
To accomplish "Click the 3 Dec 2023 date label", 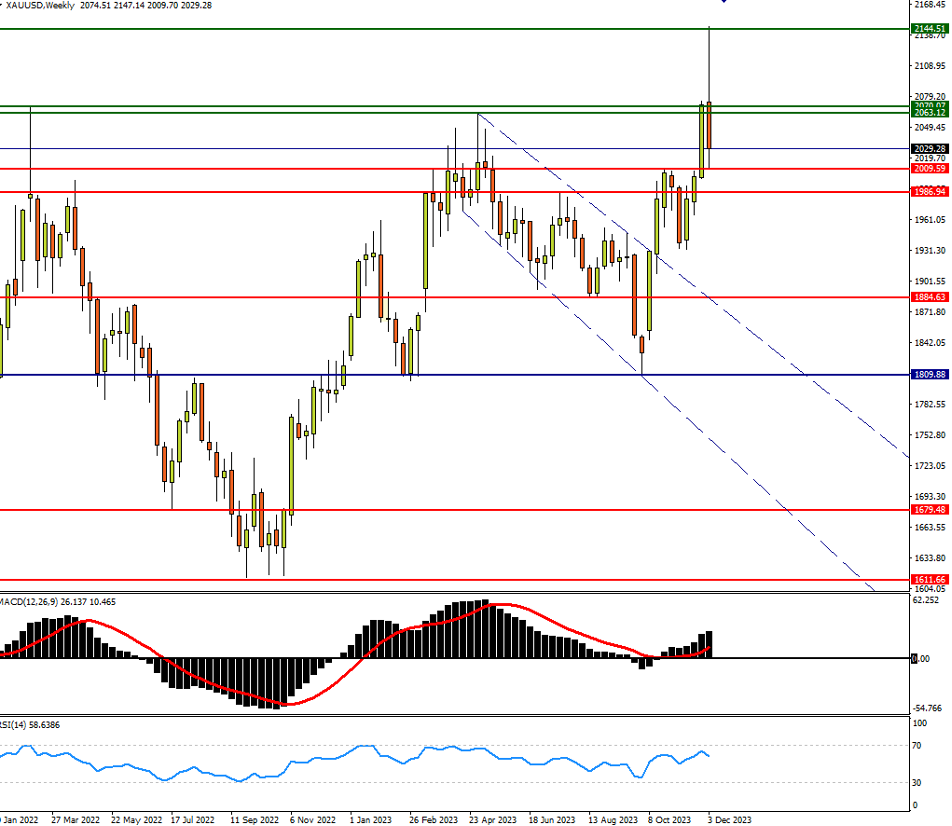I will pos(728,819).
